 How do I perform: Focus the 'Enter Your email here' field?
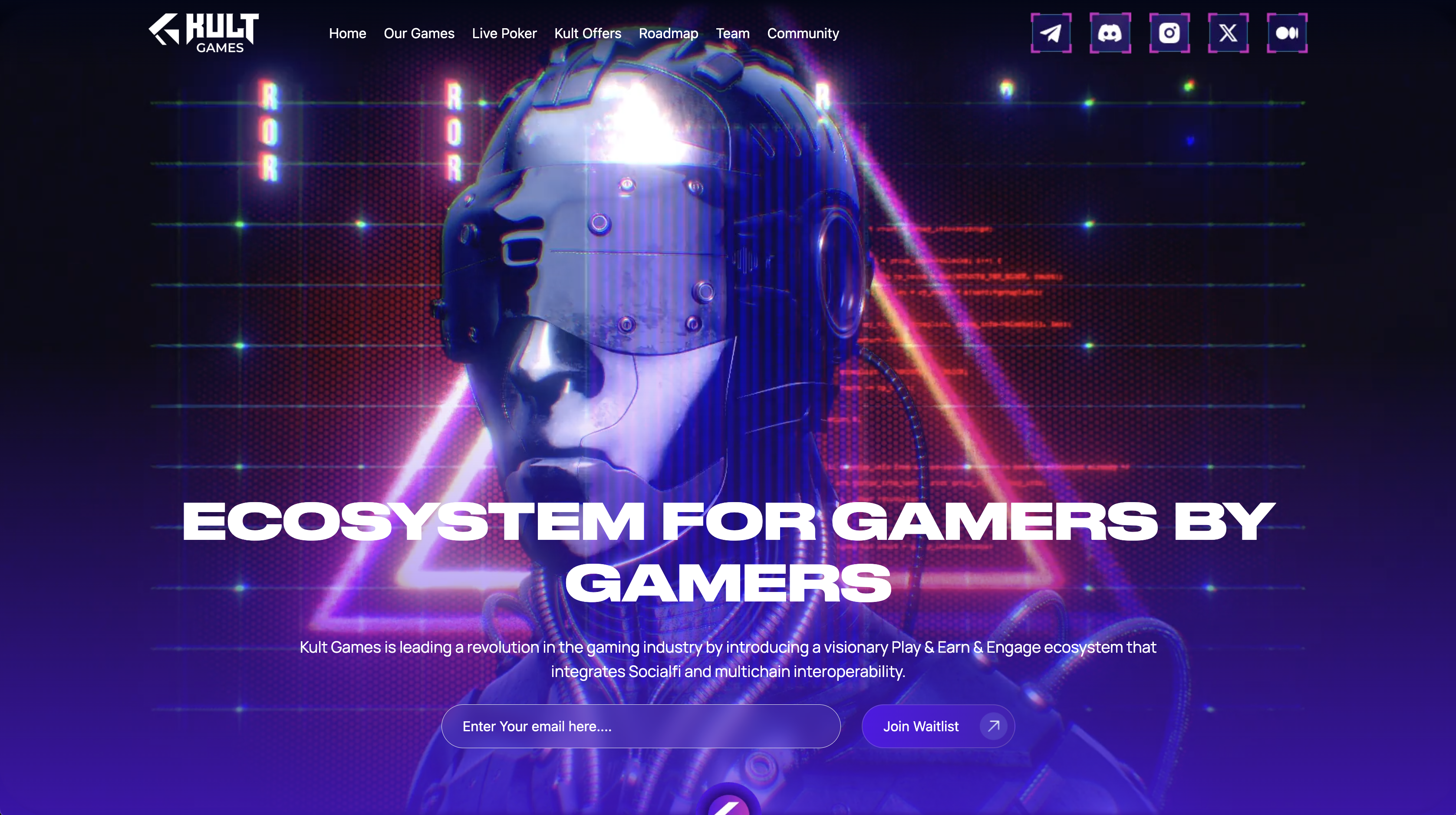click(640, 726)
